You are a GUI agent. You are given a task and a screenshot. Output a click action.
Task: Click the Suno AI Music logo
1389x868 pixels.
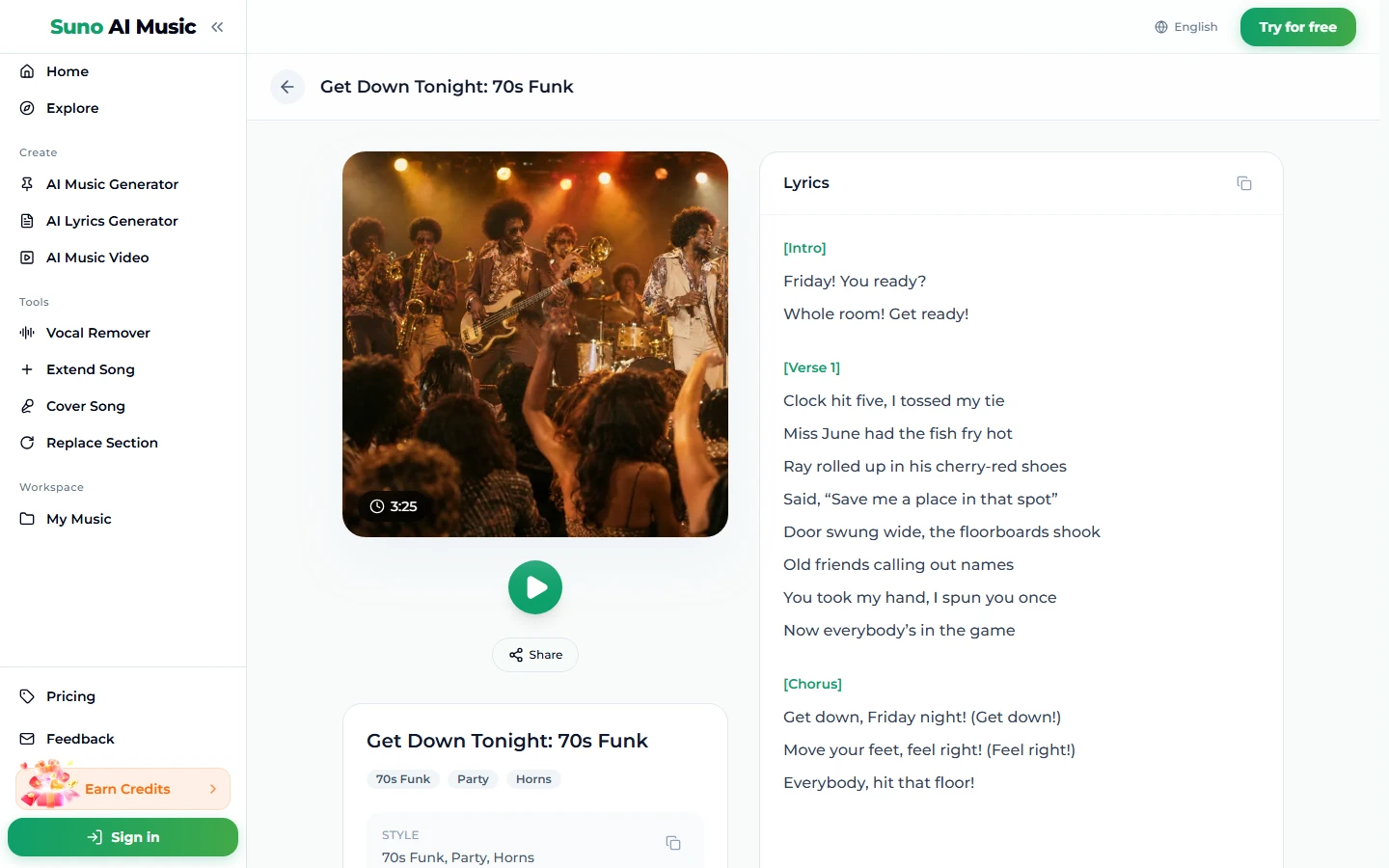coord(123,27)
